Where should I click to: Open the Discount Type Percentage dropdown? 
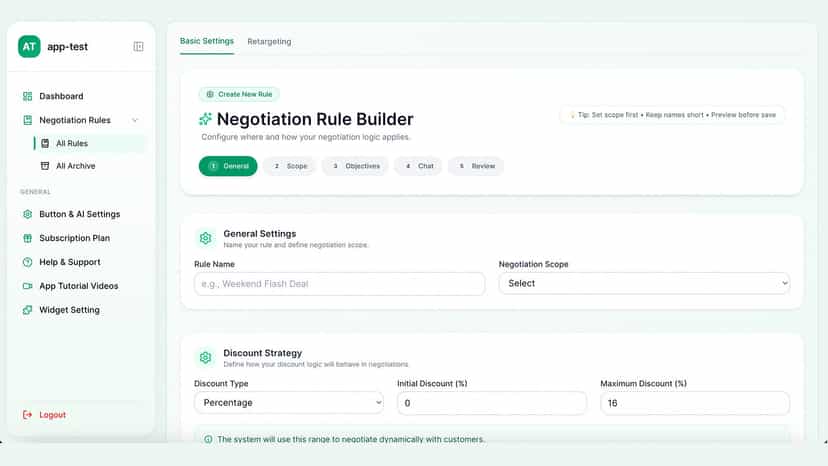(x=289, y=403)
